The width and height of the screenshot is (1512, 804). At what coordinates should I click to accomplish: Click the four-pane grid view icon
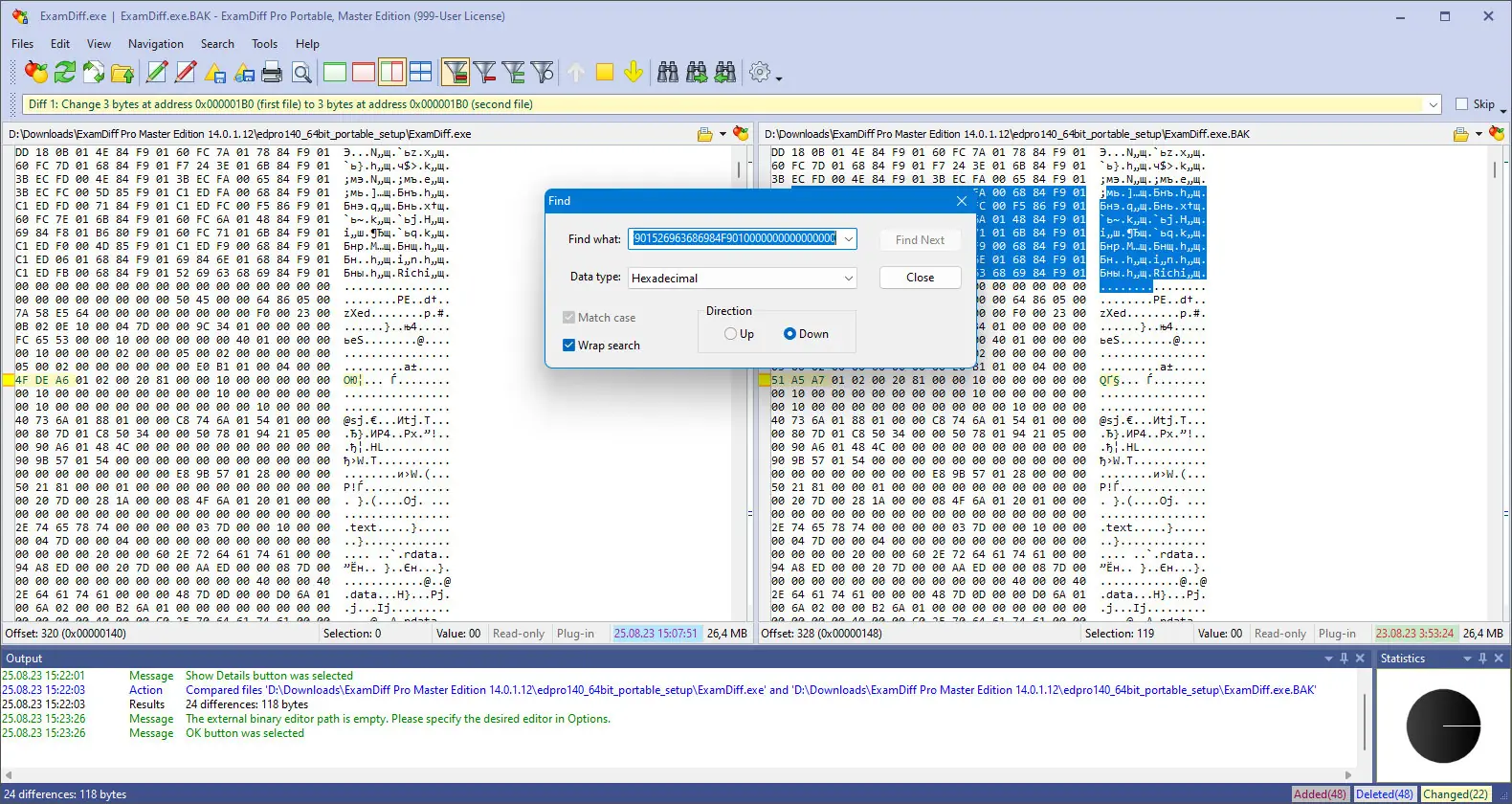tap(421, 72)
